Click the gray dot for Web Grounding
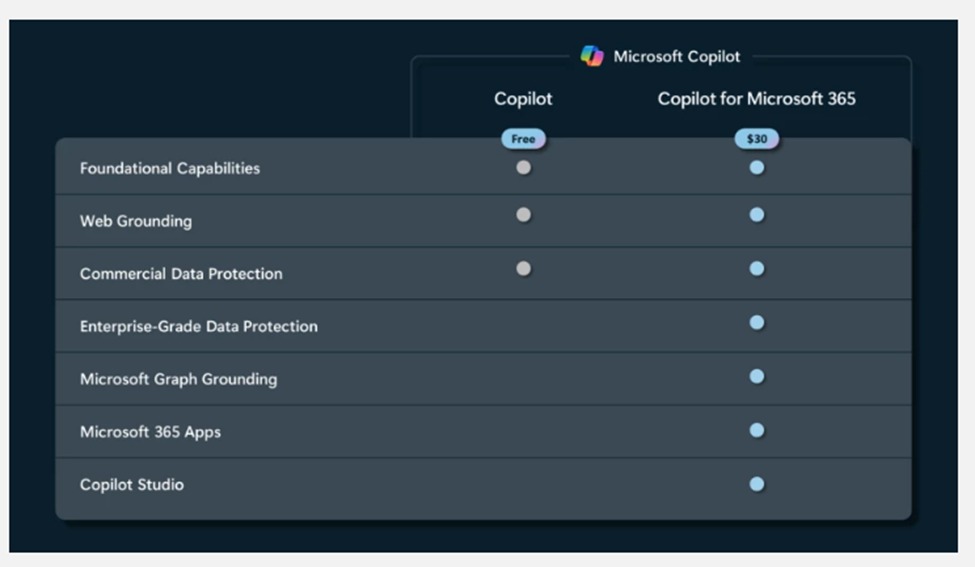 pos(523,215)
